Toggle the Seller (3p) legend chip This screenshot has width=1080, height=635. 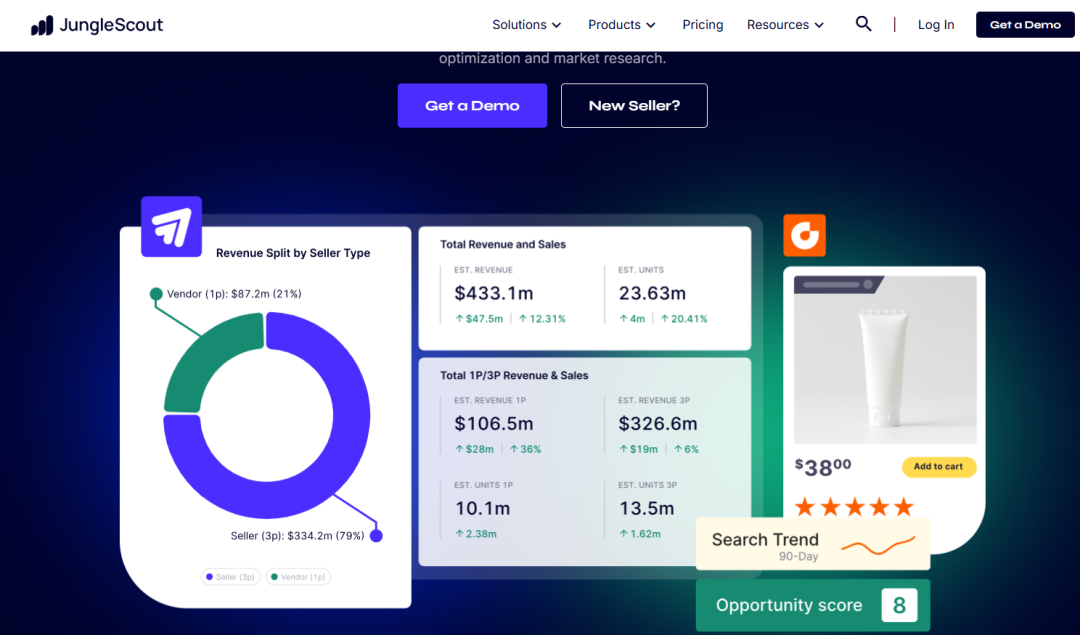tap(231, 577)
